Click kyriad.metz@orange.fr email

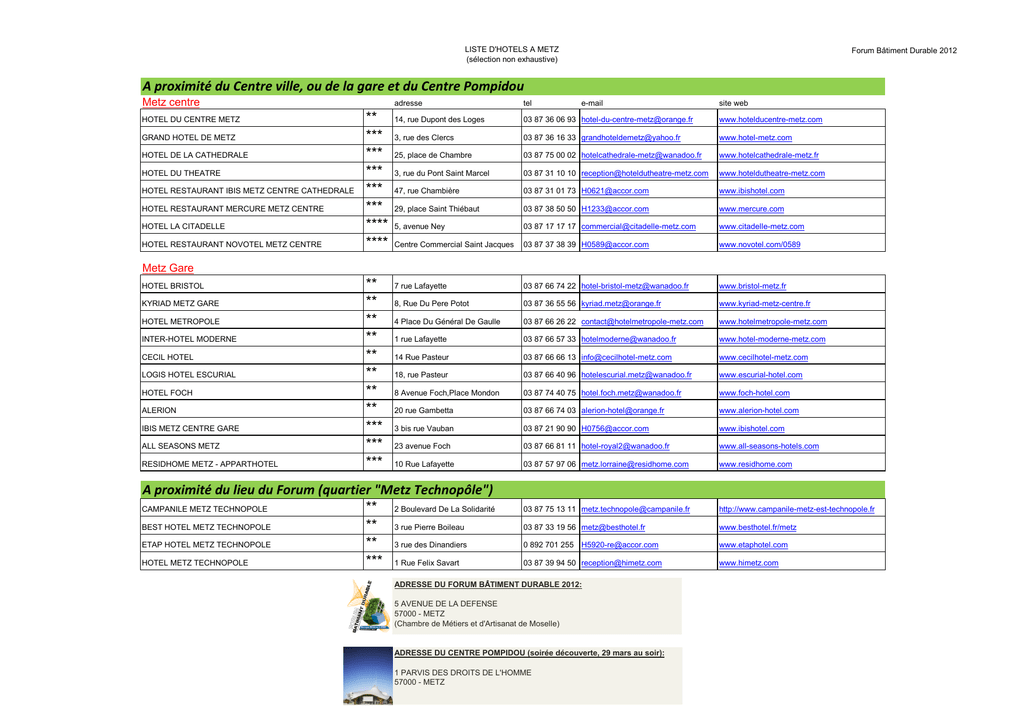(620, 304)
